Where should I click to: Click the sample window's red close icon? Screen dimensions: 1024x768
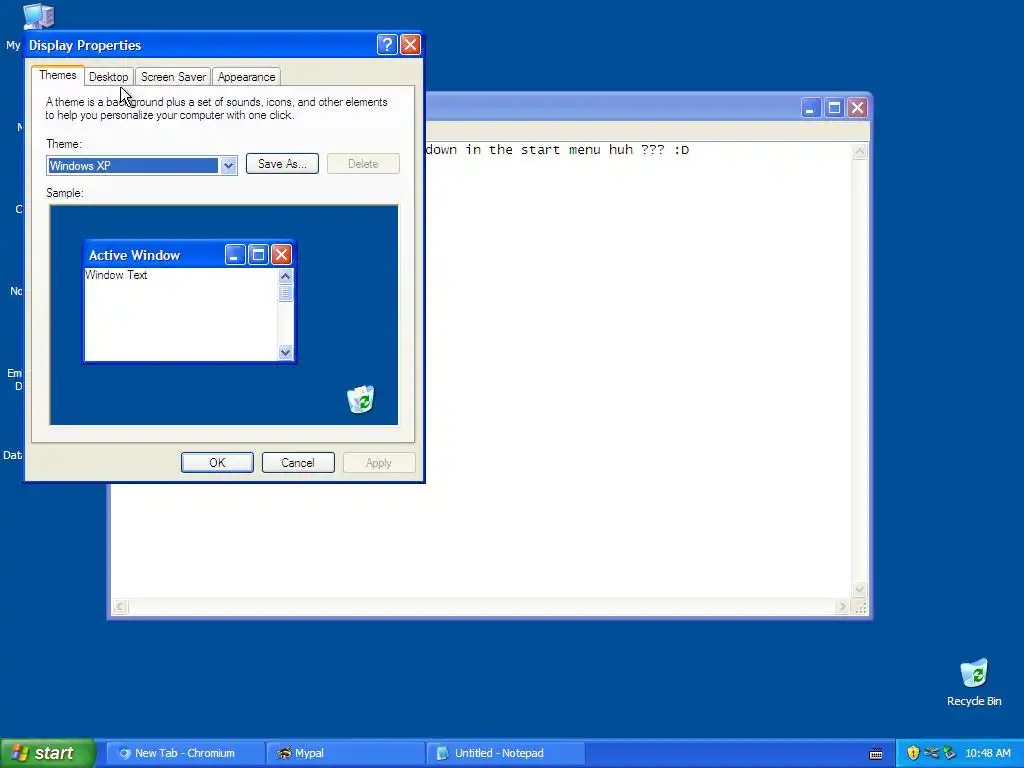click(x=281, y=255)
